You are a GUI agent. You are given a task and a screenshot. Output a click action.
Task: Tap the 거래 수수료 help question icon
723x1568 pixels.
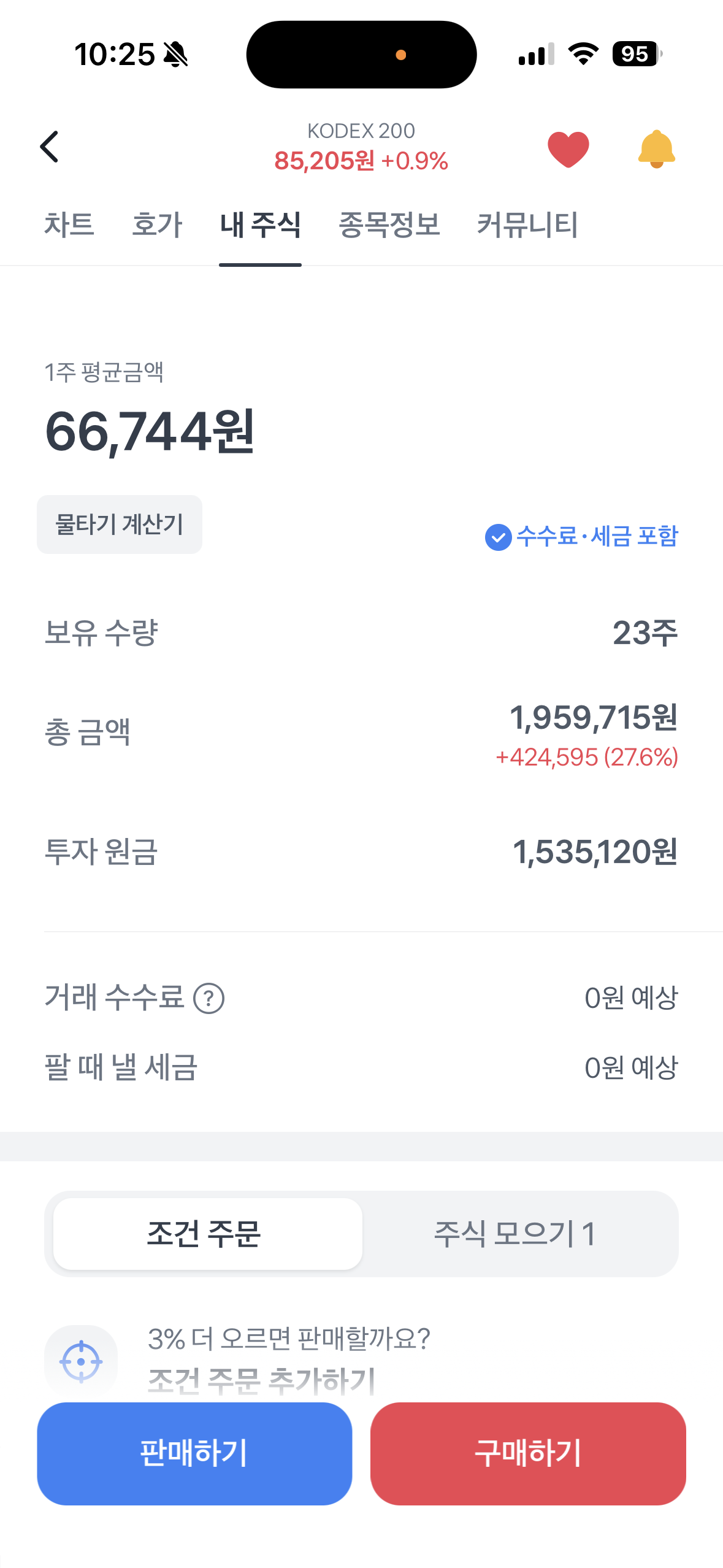coord(208,999)
